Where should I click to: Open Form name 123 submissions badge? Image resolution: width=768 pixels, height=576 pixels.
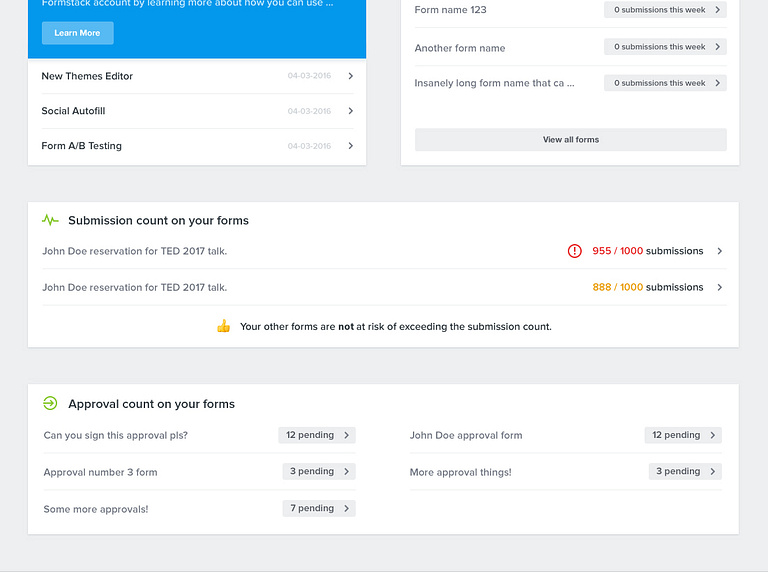pyautogui.click(x=665, y=10)
